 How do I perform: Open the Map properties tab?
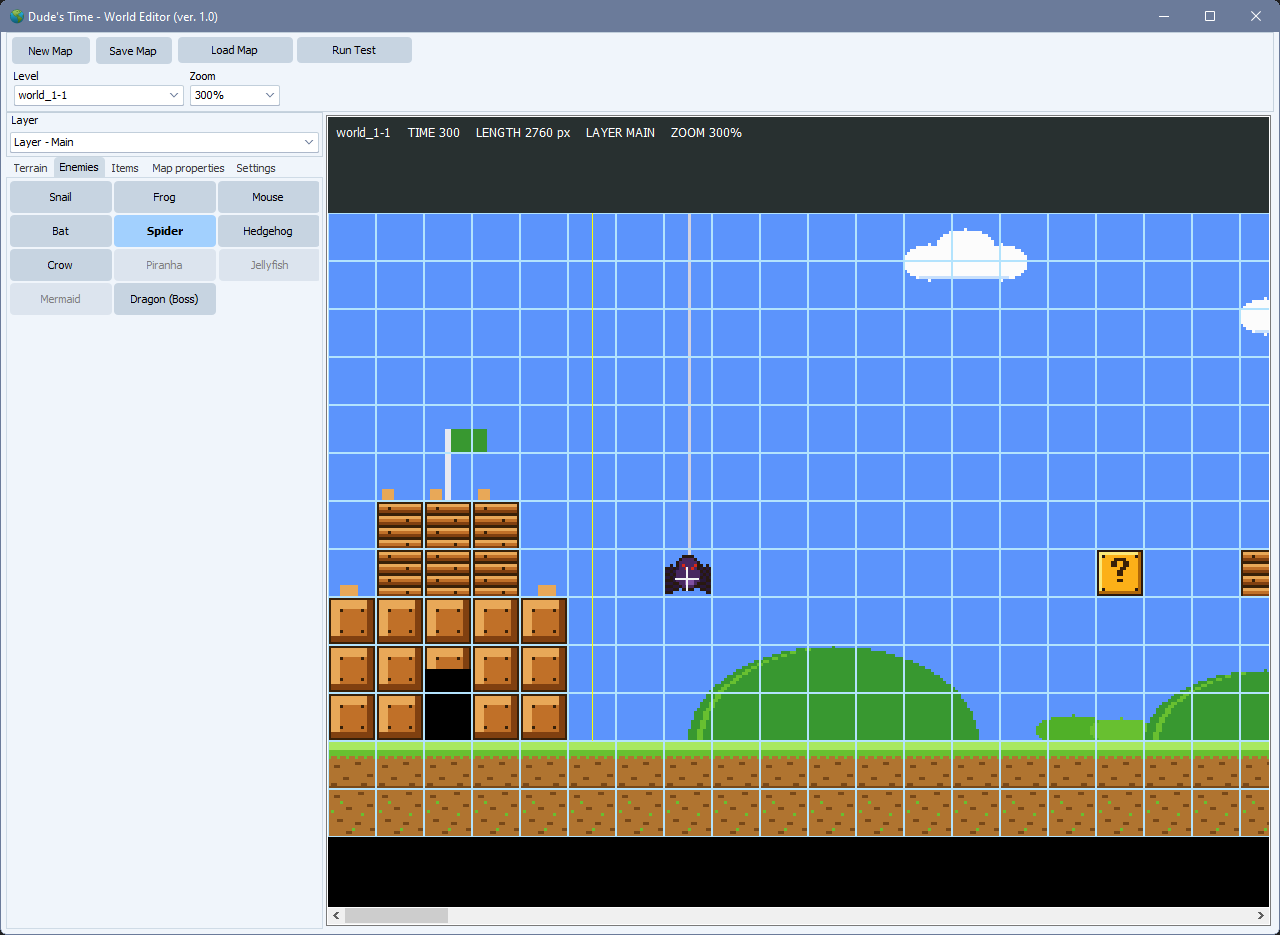[x=188, y=168]
